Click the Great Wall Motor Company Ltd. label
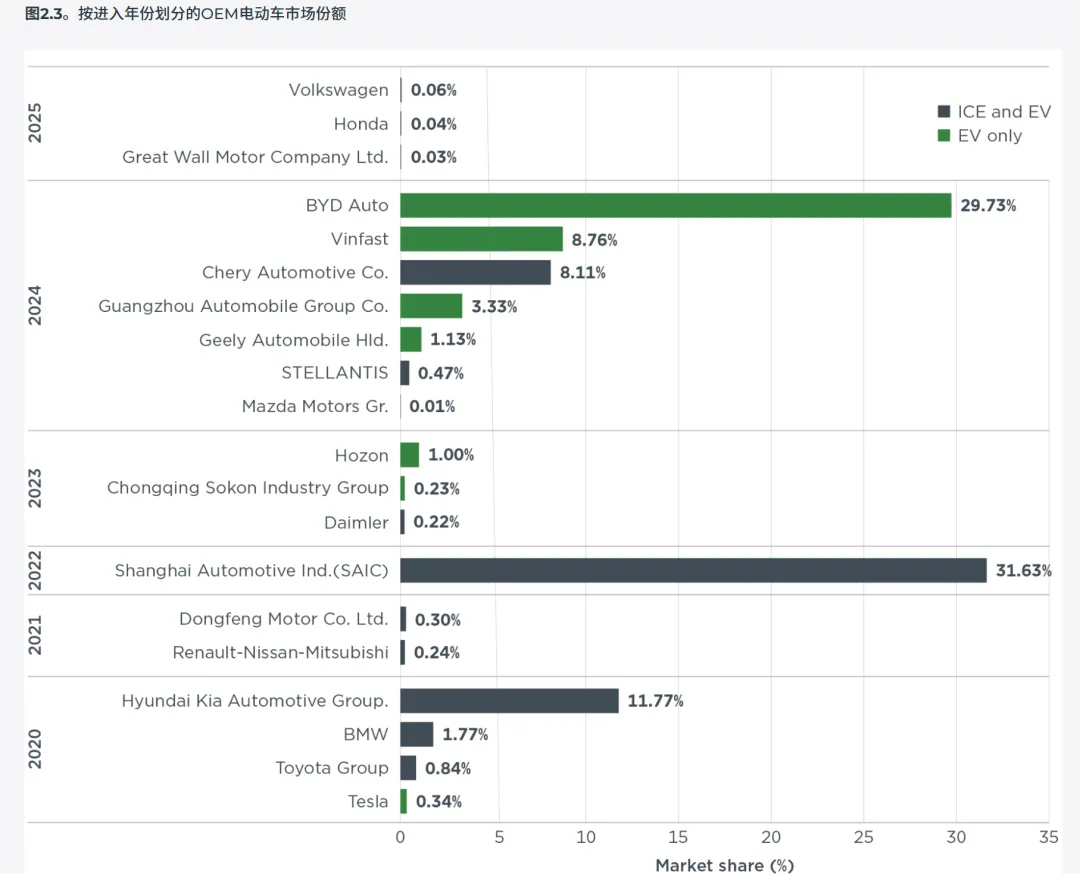 [x=256, y=158]
